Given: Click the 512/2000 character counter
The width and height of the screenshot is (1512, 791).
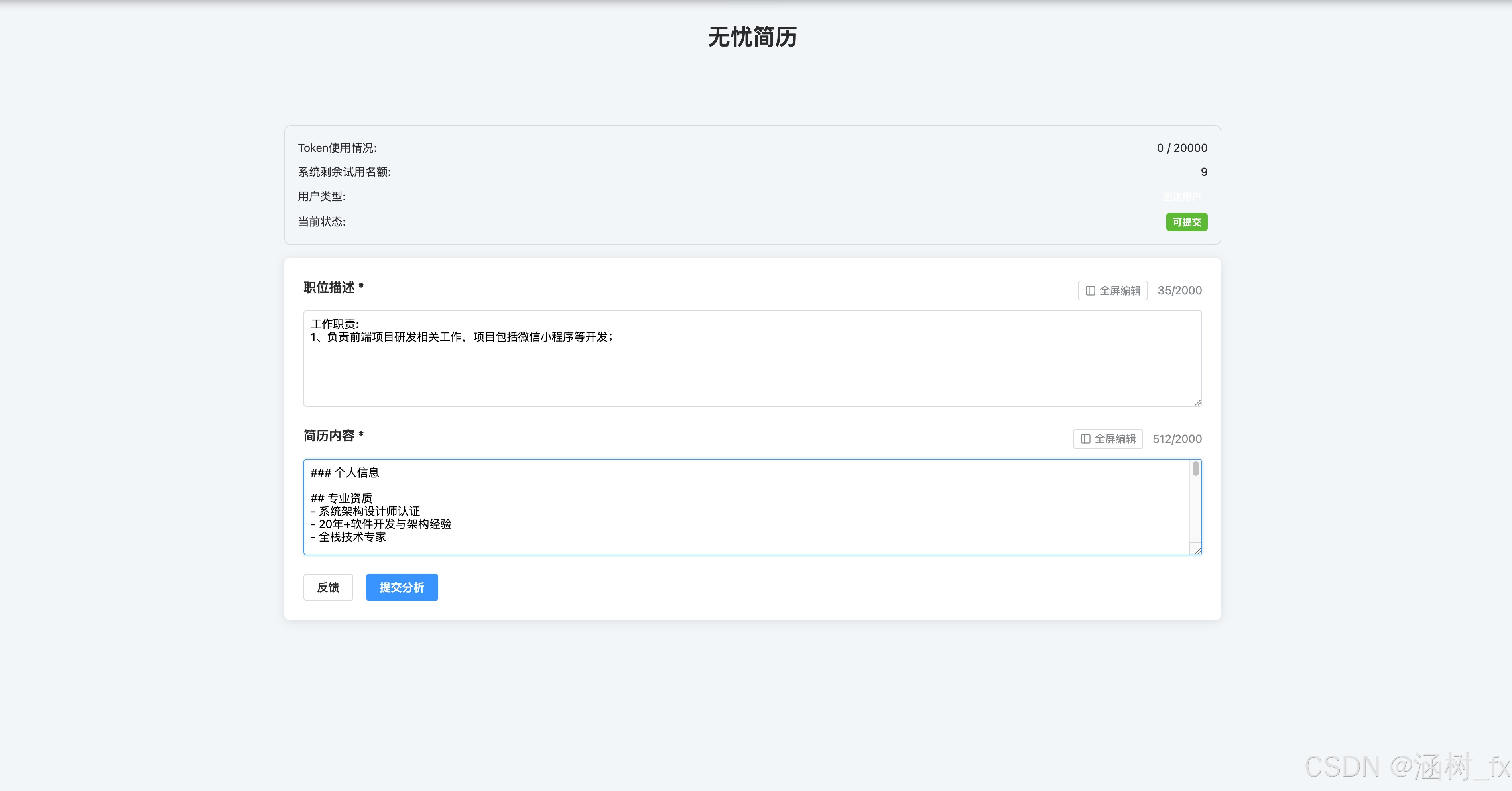Looking at the screenshot, I should tap(1177, 439).
